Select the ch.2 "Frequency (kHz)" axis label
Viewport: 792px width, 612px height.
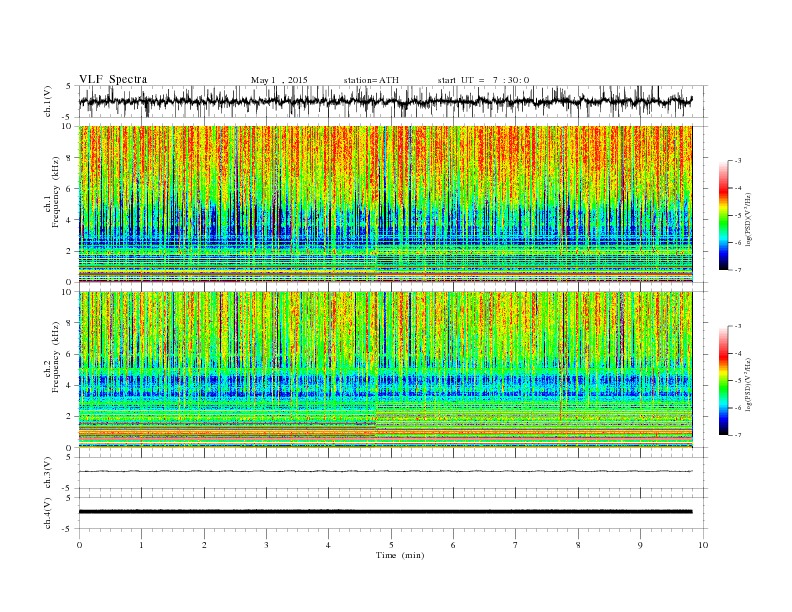tap(55, 358)
